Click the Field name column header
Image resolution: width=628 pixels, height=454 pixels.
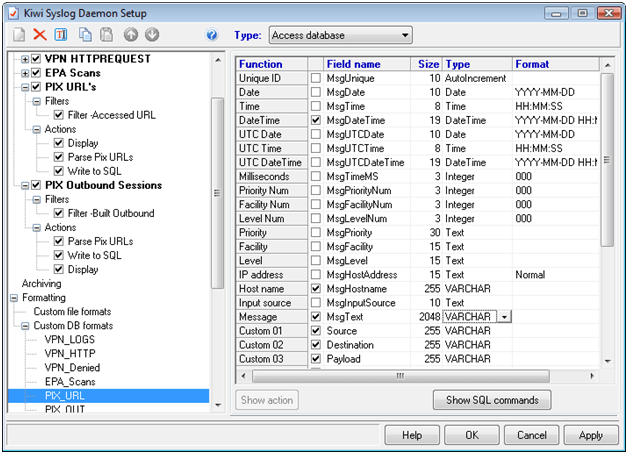[x=353, y=64]
